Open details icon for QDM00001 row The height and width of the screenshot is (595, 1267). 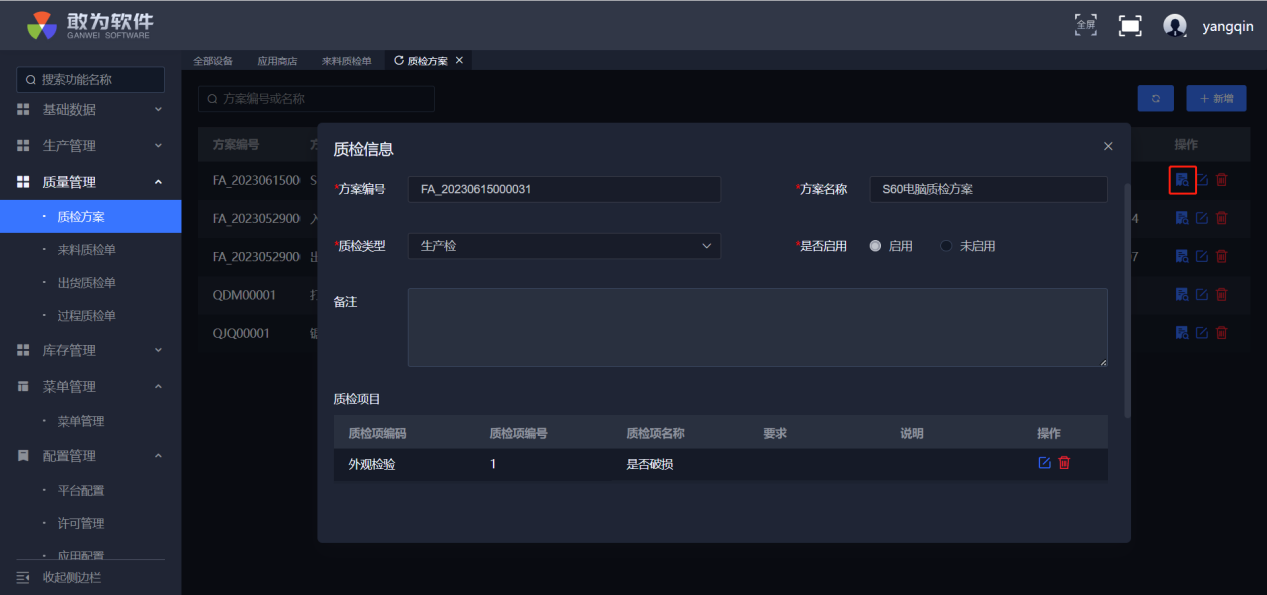[1182, 294]
